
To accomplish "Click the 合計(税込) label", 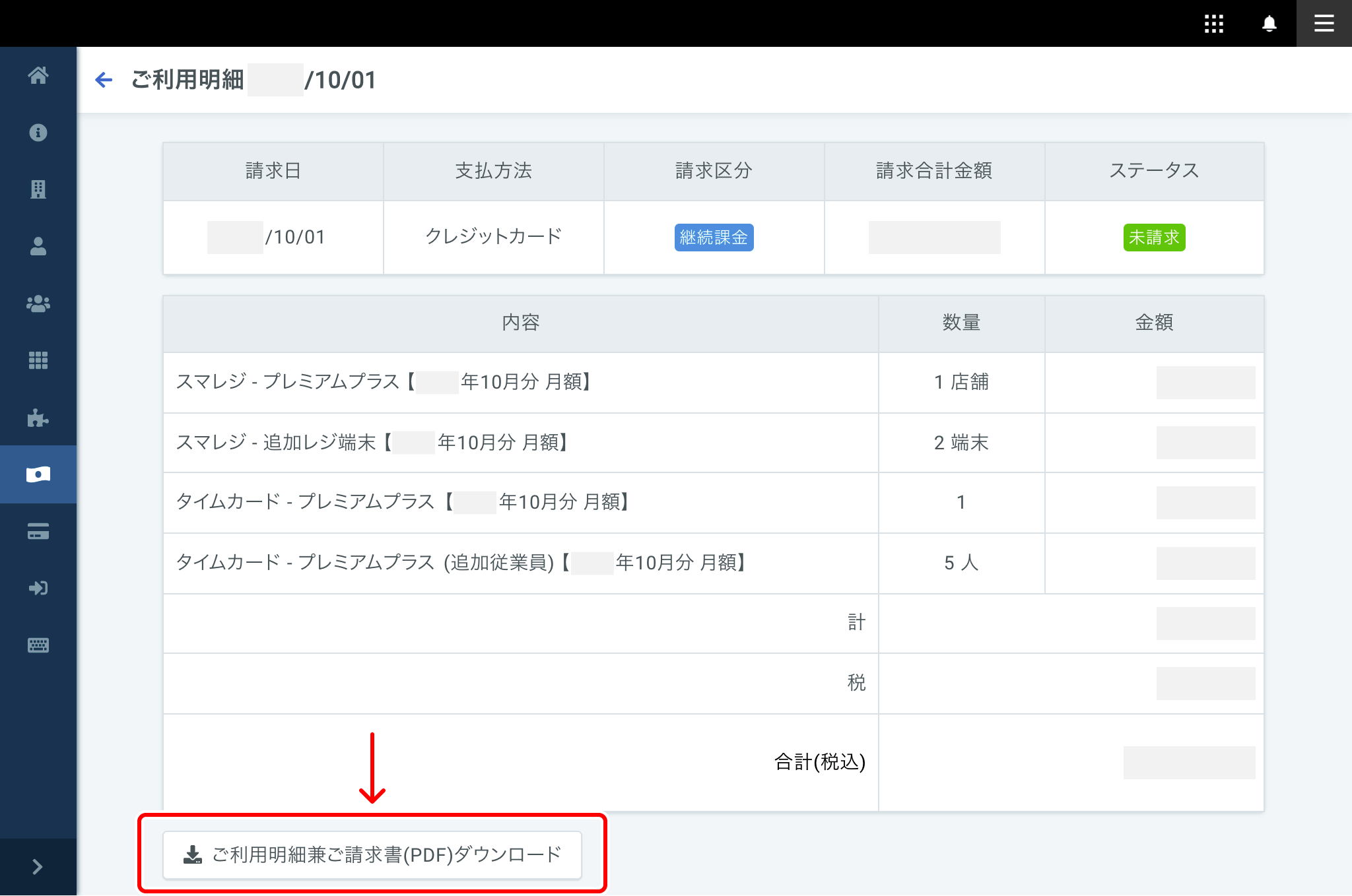I will (819, 762).
